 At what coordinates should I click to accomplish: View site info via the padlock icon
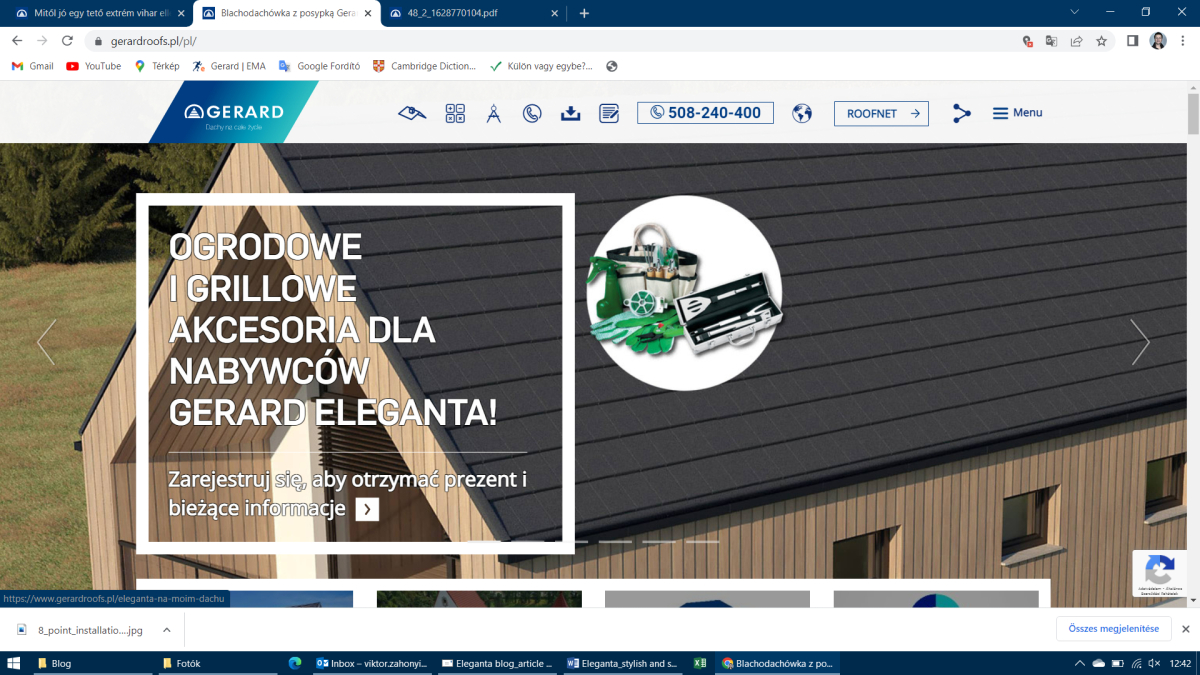coord(98,42)
